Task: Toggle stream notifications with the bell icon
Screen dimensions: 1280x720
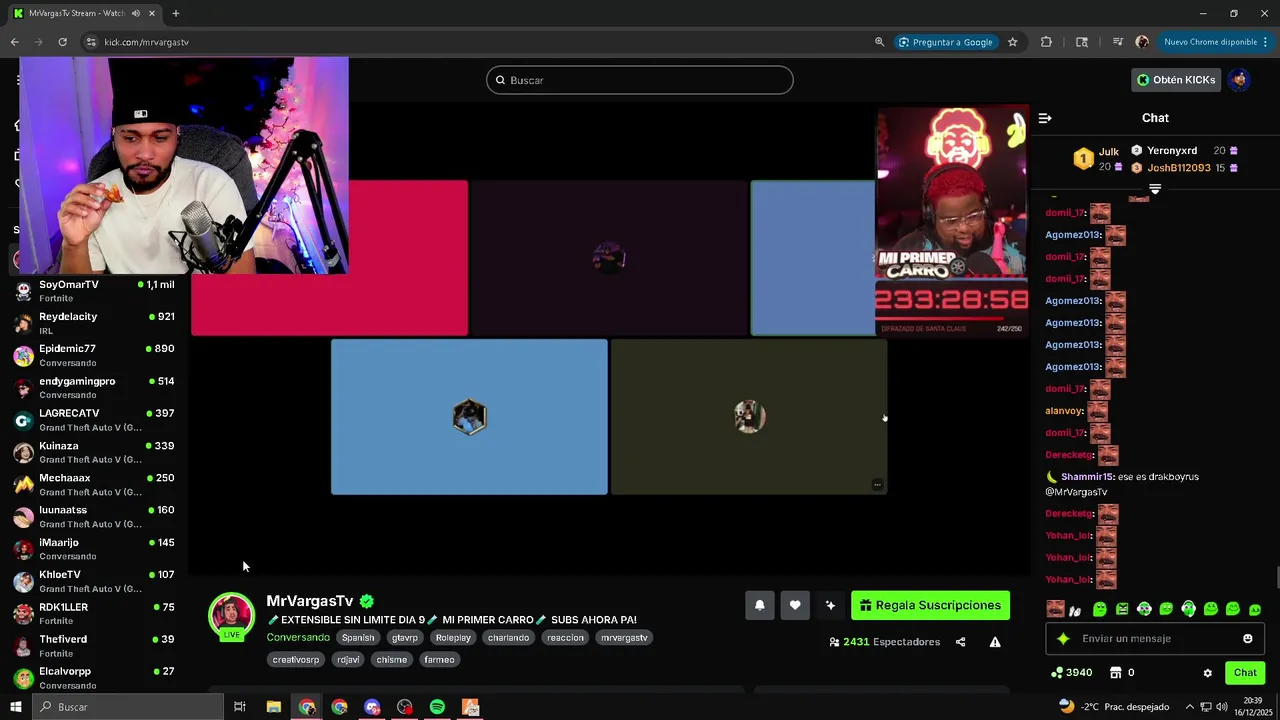Action: [x=760, y=605]
